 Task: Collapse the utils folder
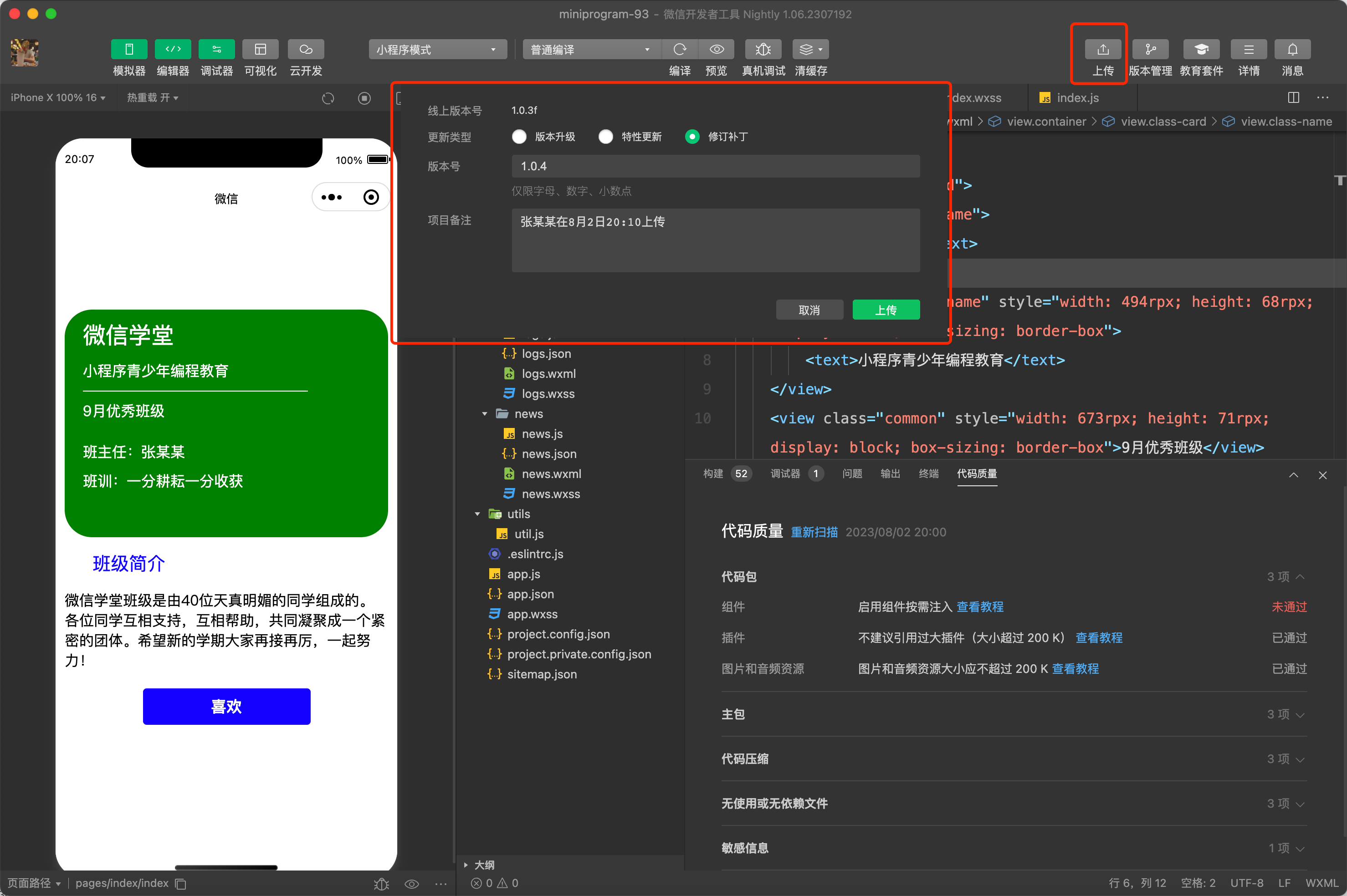[477, 514]
